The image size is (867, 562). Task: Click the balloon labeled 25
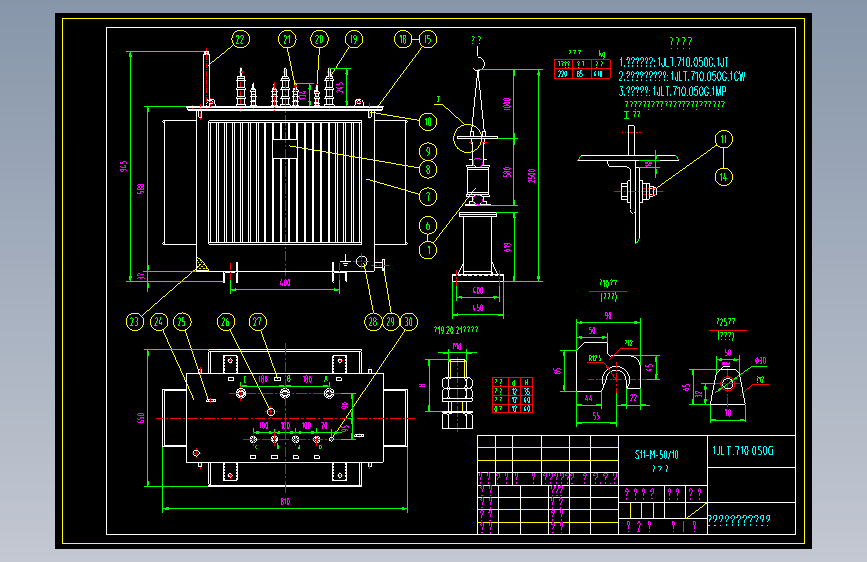click(x=182, y=322)
